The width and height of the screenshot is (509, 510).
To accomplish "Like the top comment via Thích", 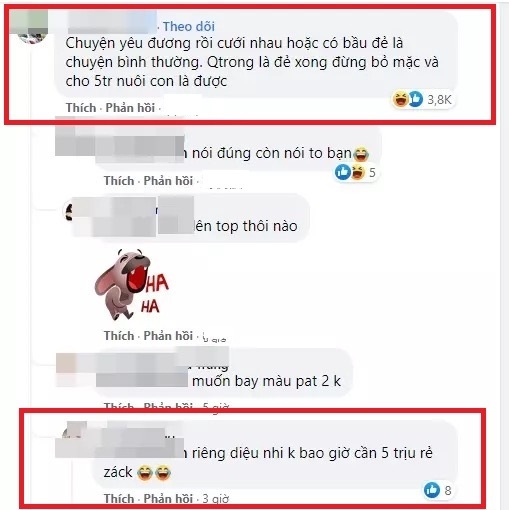I will 81,108.
